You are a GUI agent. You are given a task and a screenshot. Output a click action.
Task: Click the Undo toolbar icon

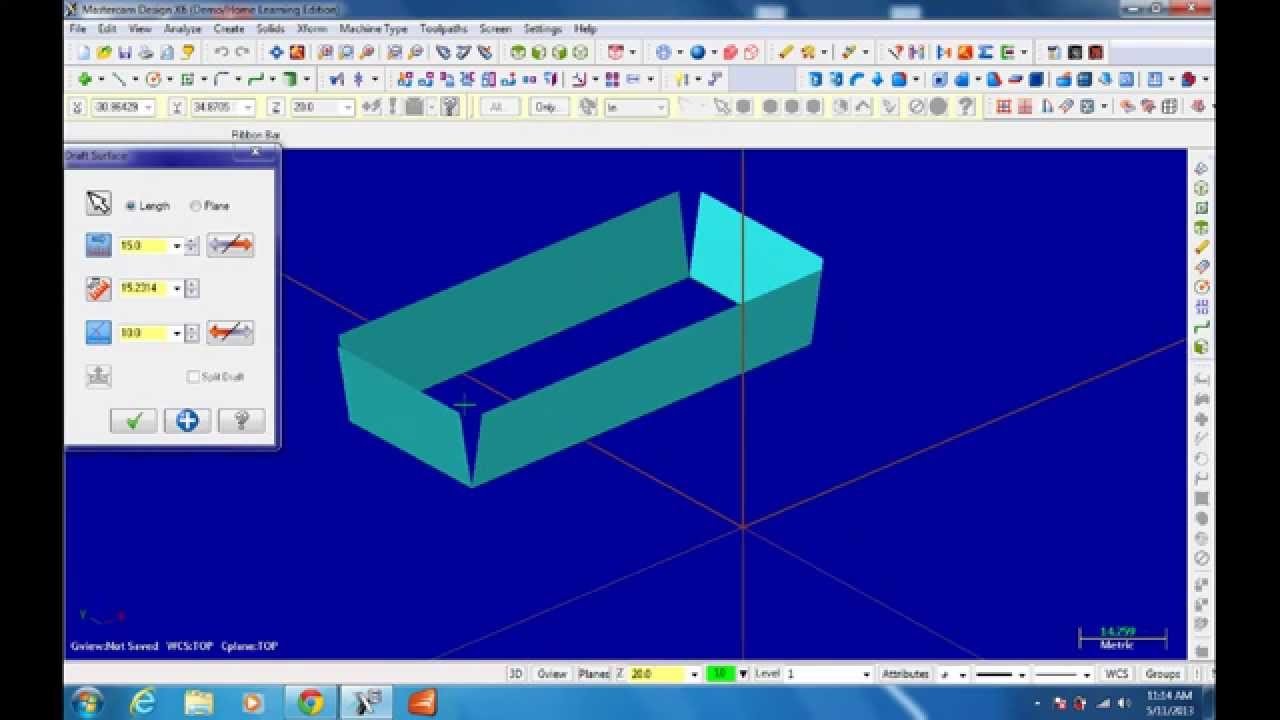tap(220, 53)
